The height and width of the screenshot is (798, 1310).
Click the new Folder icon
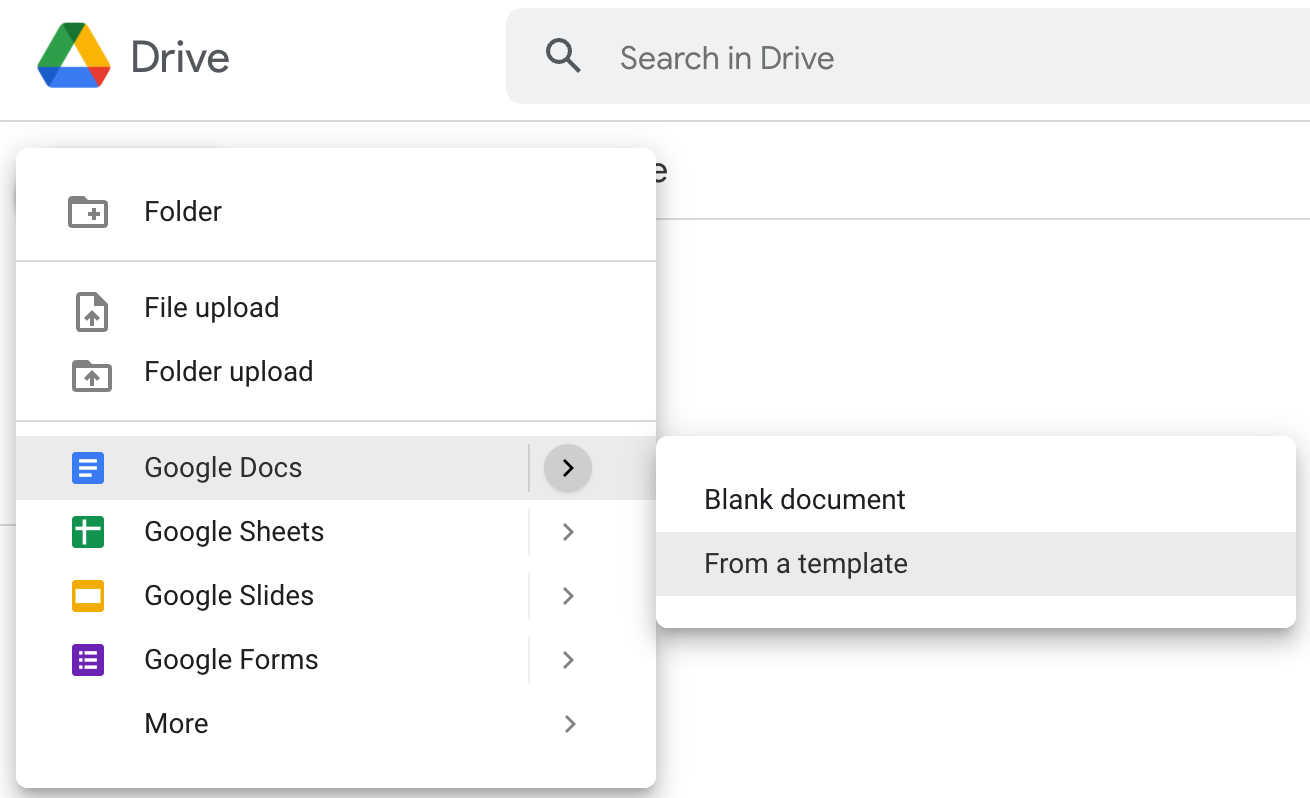[x=89, y=211]
